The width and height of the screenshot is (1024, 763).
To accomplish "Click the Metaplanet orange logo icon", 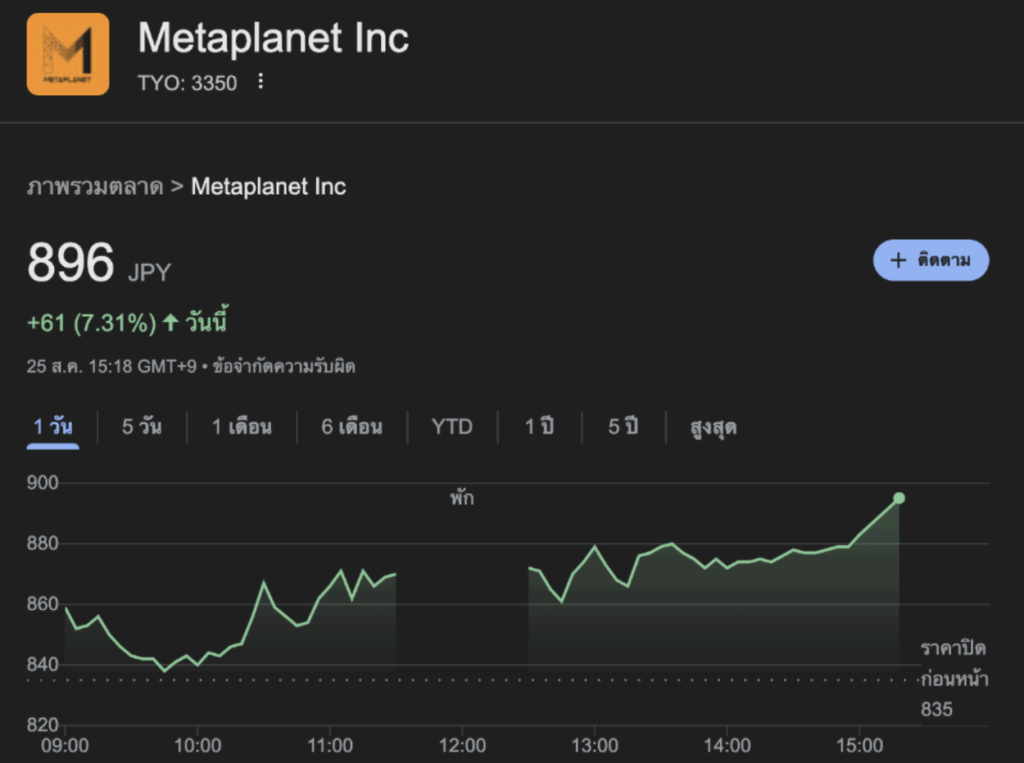I will pyautogui.click(x=68, y=54).
